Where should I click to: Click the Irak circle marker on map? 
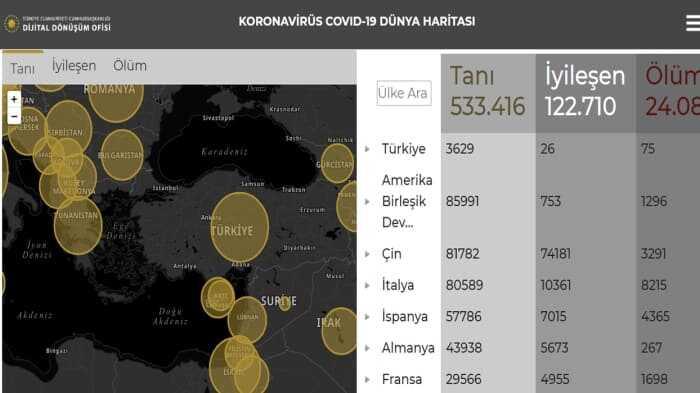[340, 331]
